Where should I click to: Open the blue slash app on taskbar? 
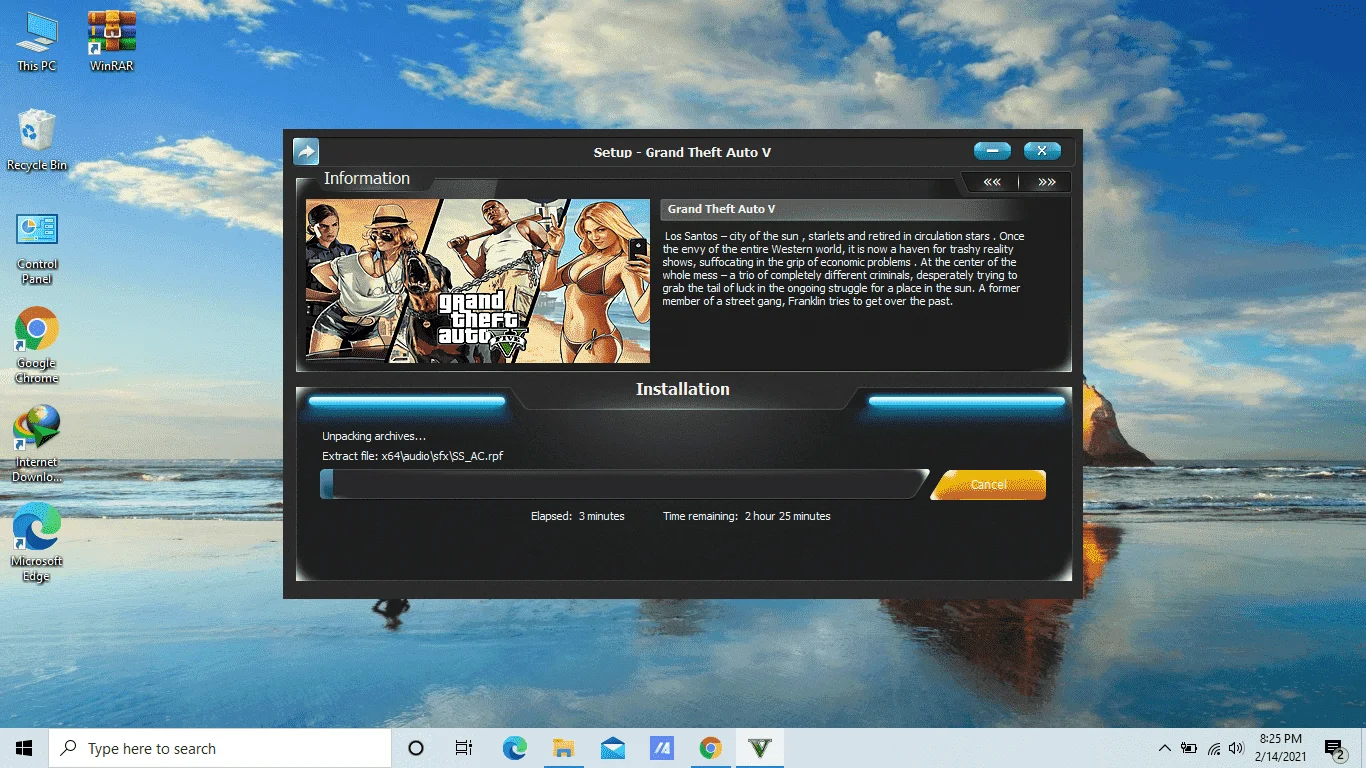tap(661, 748)
